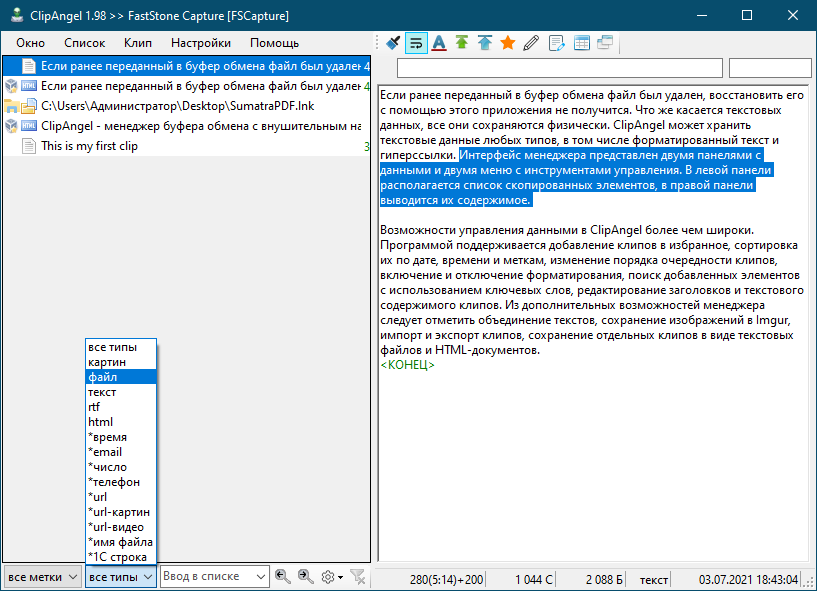817x591 pixels.
Task: Click the document icon of 'This is my first clip'
Action: pos(29,146)
